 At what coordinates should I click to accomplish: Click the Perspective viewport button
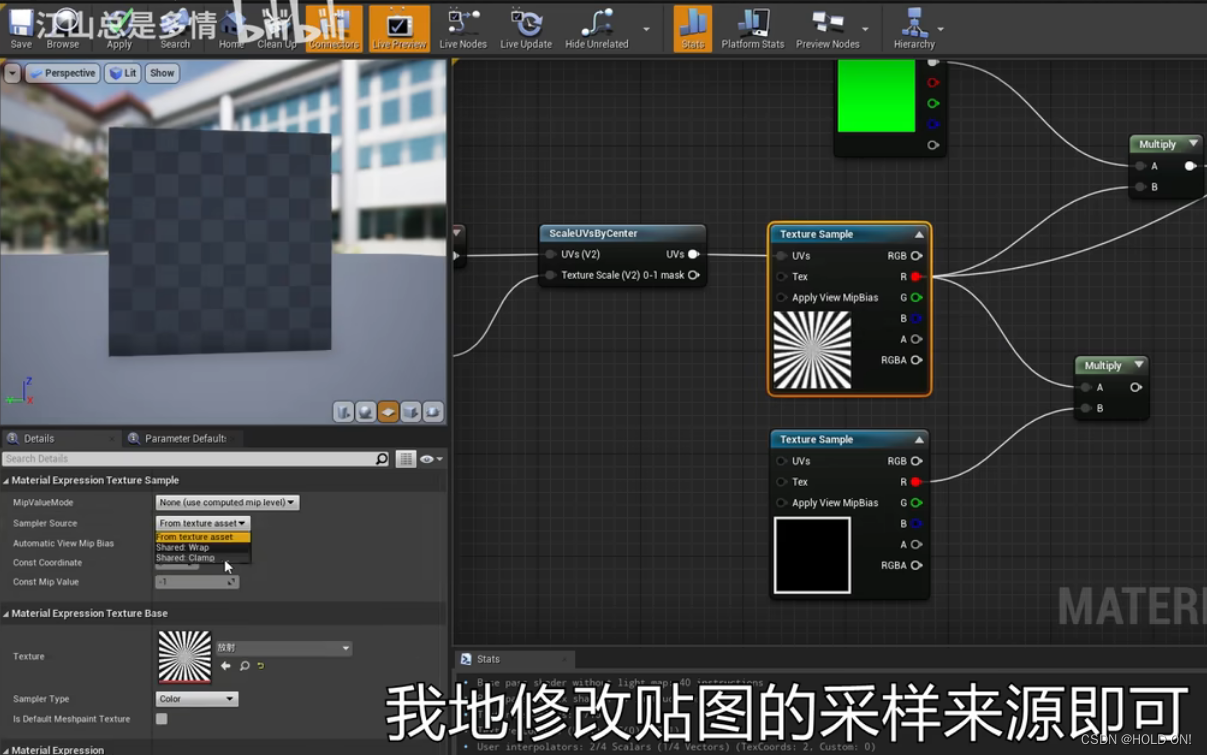pyautogui.click(x=63, y=72)
